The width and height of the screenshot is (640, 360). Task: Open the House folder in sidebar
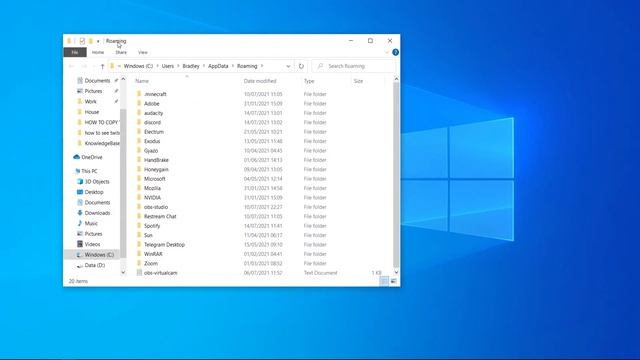(x=92, y=112)
